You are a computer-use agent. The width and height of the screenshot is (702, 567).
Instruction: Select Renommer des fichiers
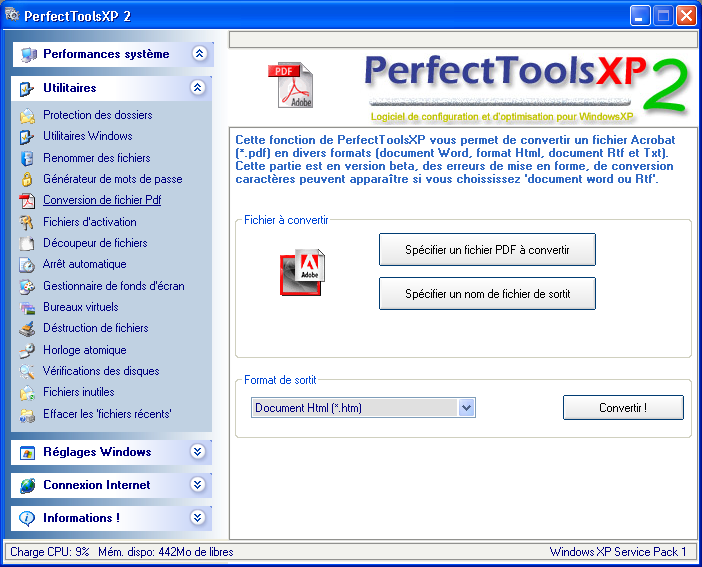coord(97,158)
